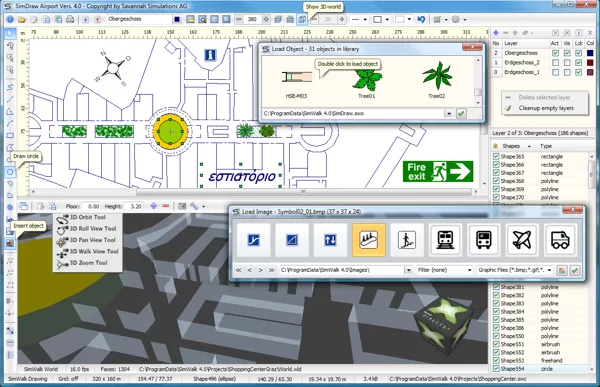
Task: Confirm Load Image with the green check
Action: pyautogui.click(x=574, y=270)
